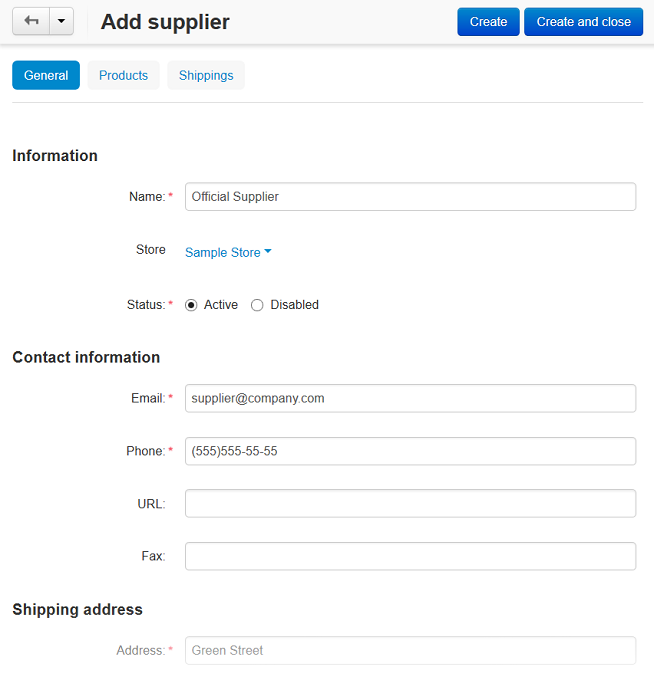Click the Create and close button
The height and width of the screenshot is (680, 654).
tap(583, 22)
